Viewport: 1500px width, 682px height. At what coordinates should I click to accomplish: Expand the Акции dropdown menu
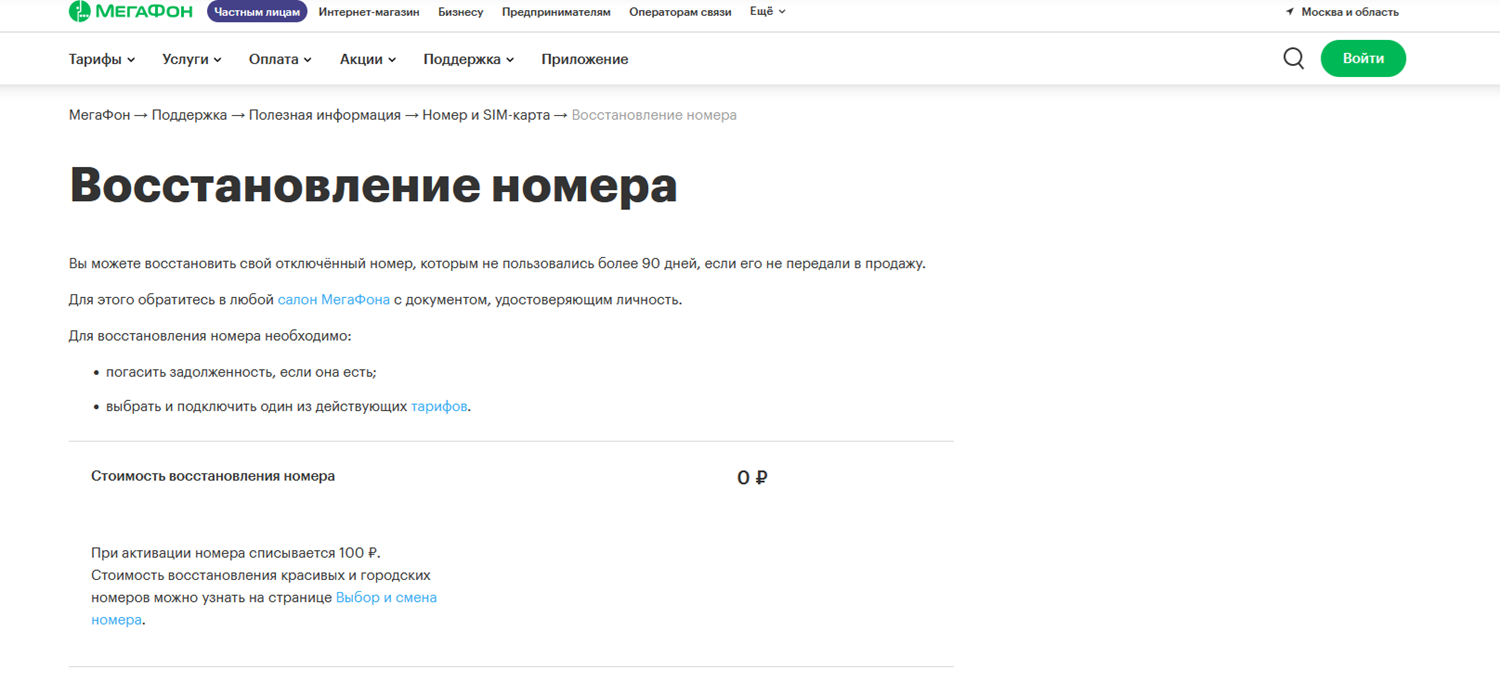point(368,59)
